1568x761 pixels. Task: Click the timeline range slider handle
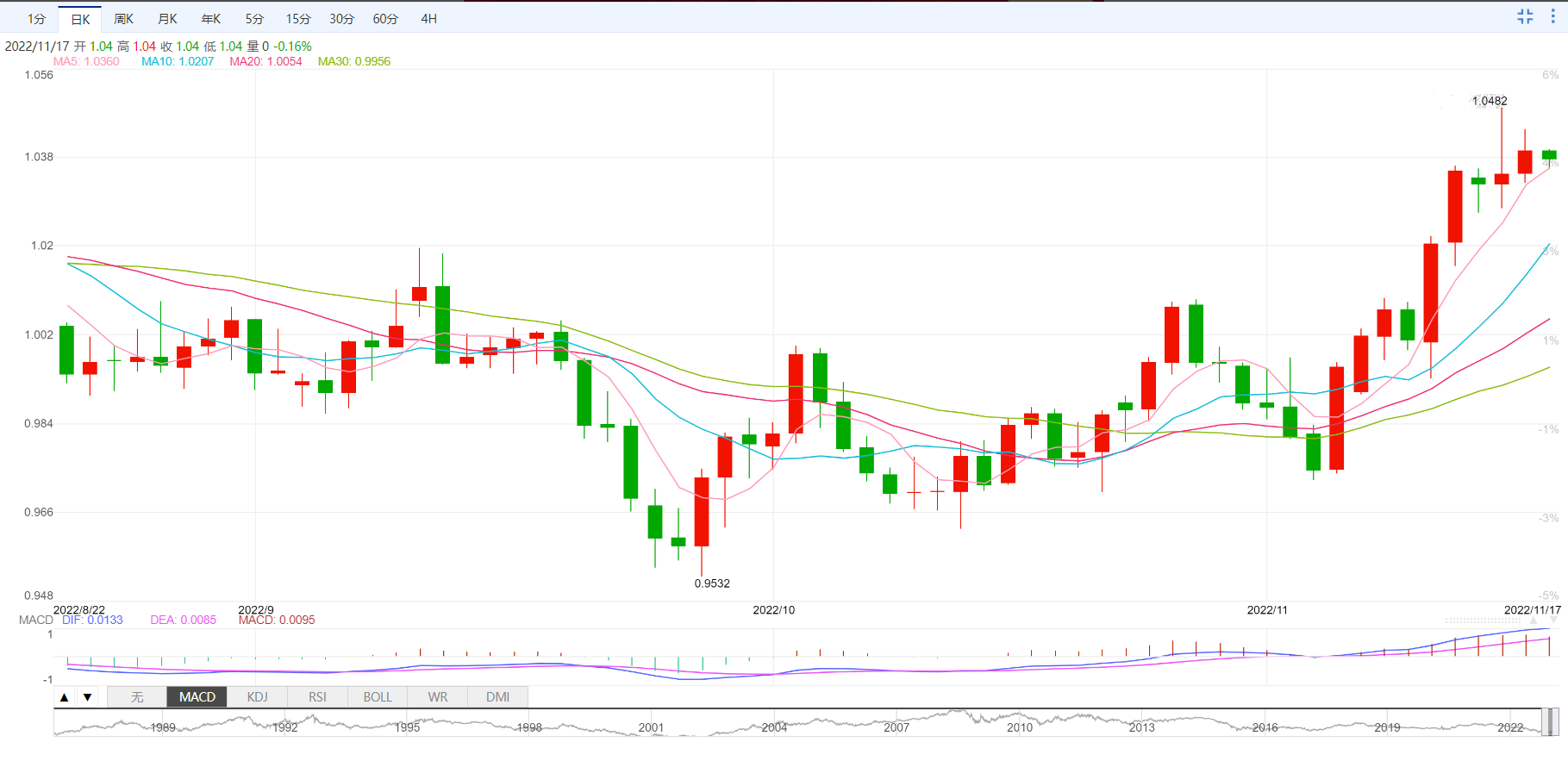pyautogui.click(x=1550, y=722)
